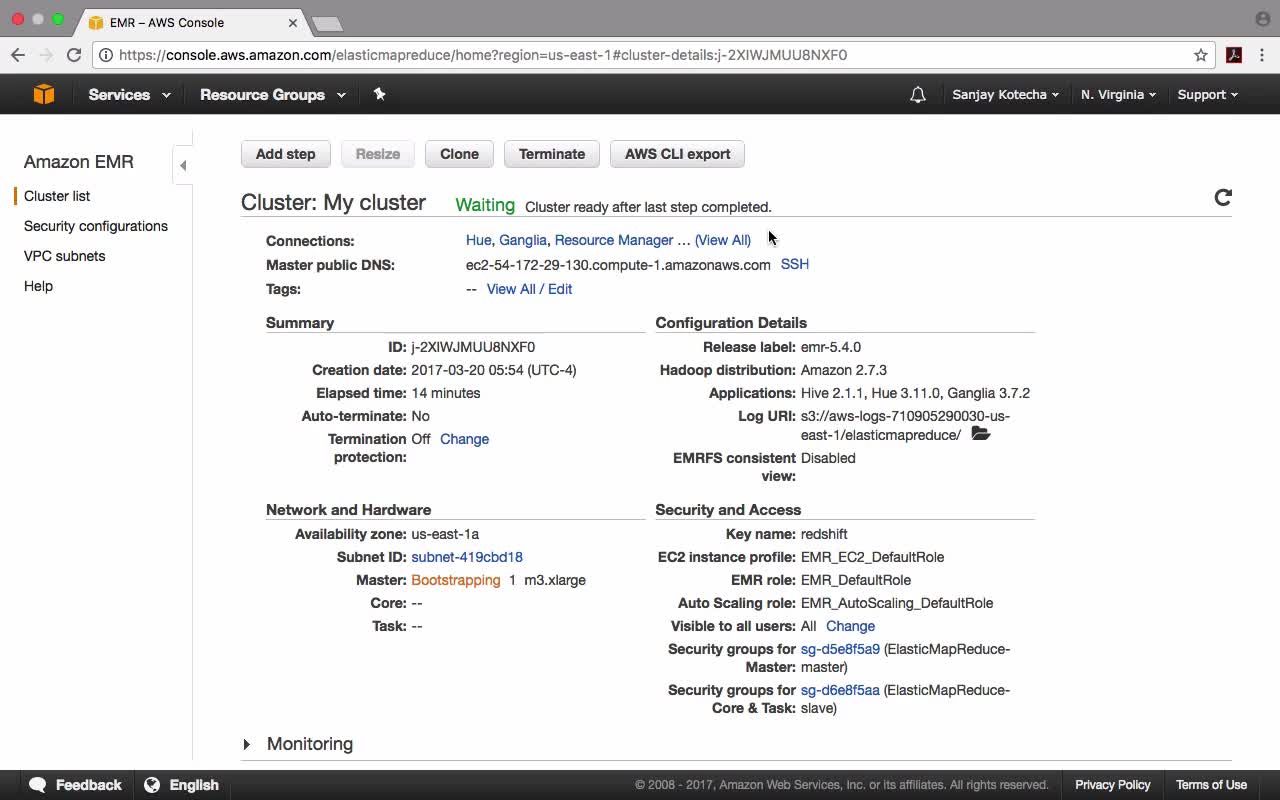Screen dimensions: 1280x800
Task: Click View All connections link
Action: click(723, 240)
